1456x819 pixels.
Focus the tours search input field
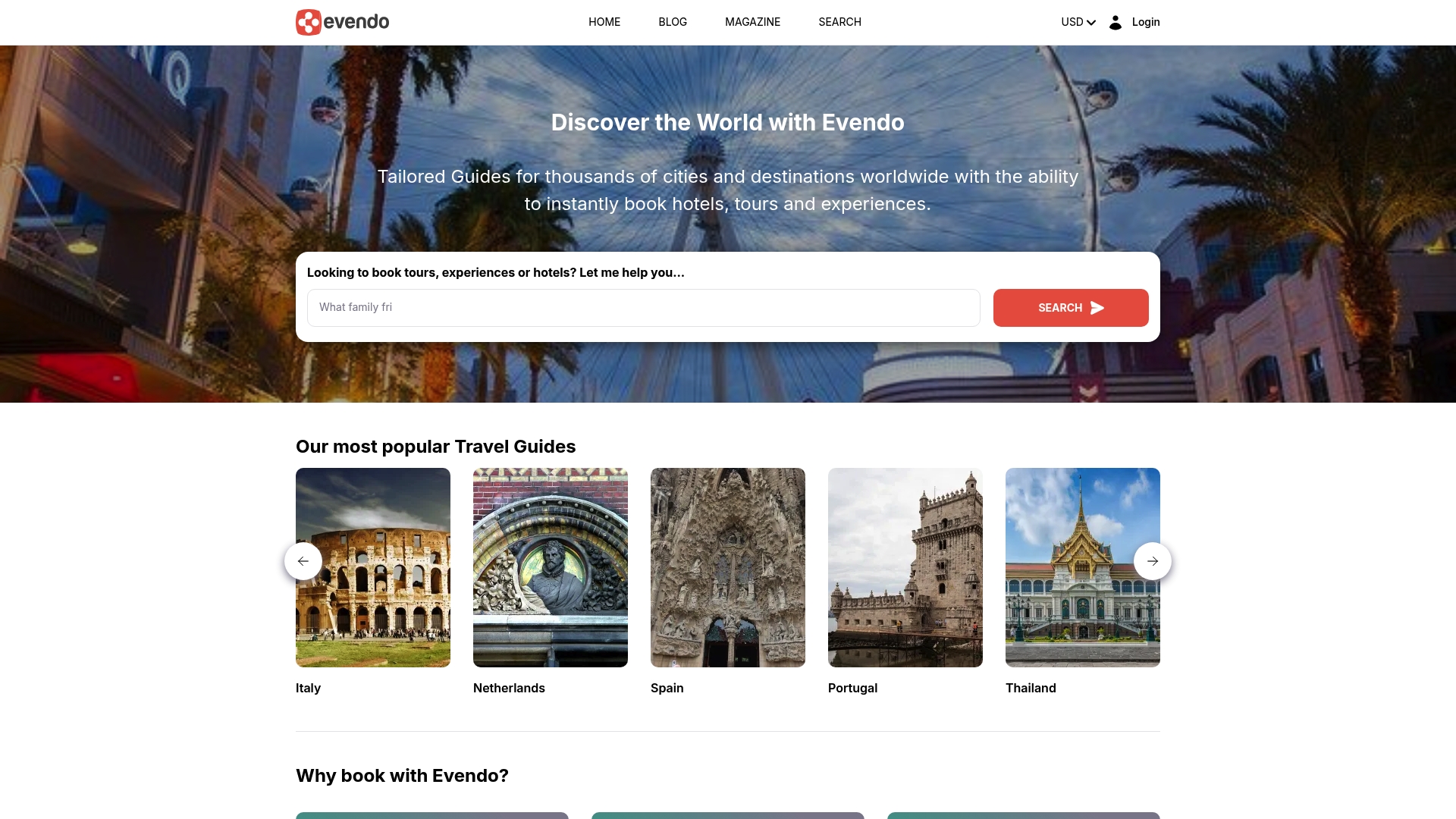[643, 307]
